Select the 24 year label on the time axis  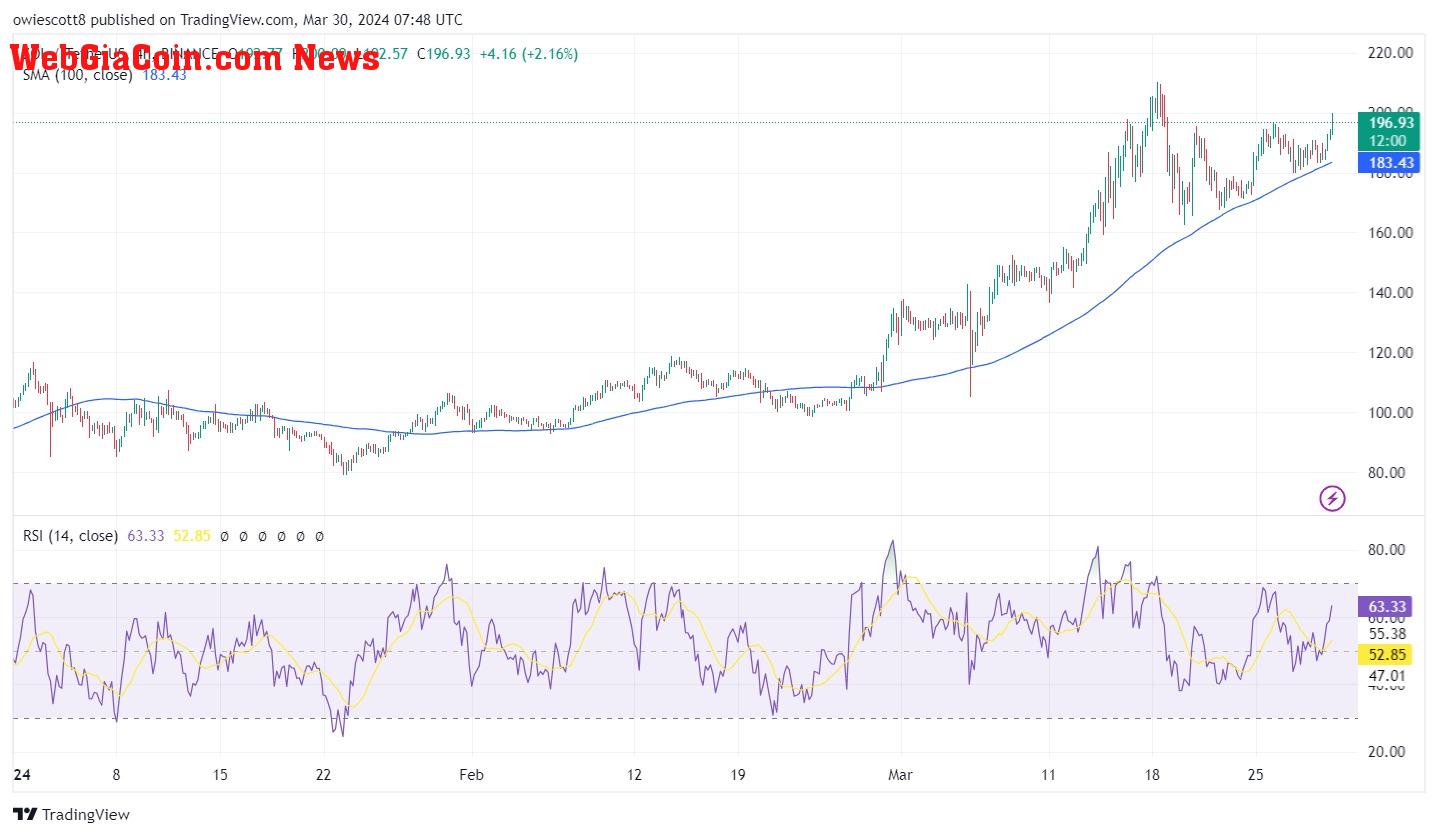[x=22, y=775]
